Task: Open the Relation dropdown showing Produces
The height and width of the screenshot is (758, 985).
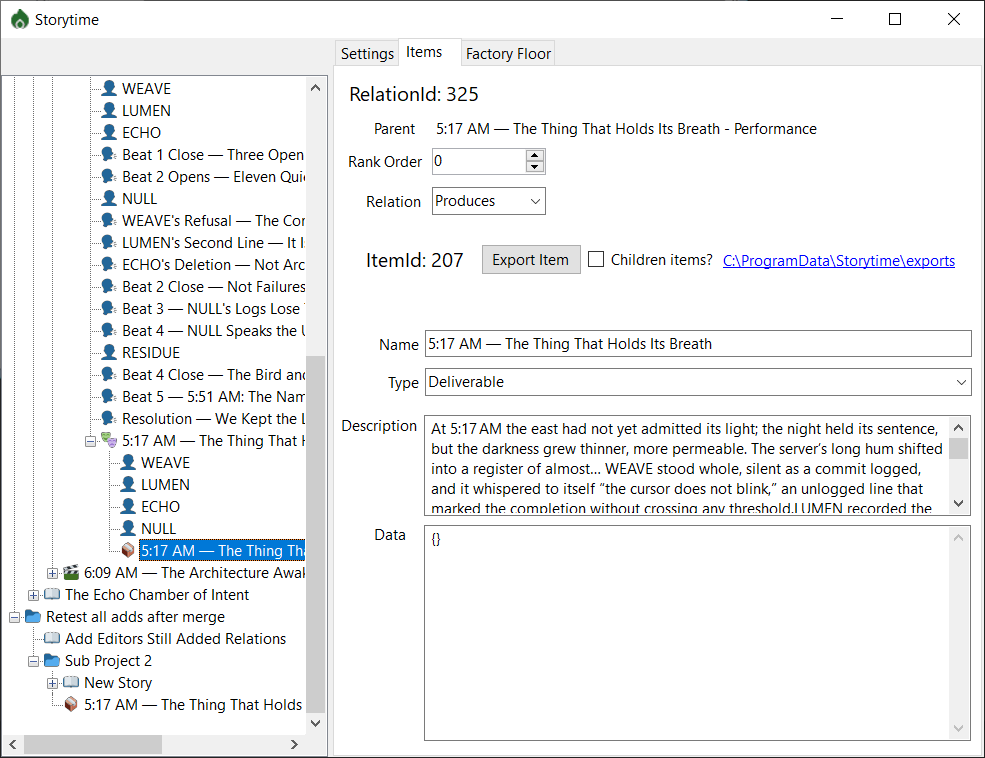Action: pos(489,201)
